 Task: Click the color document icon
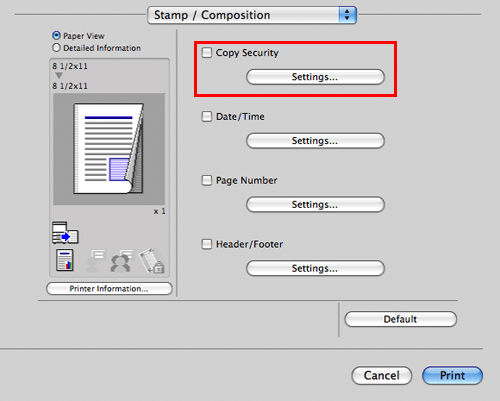coord(65,260)
